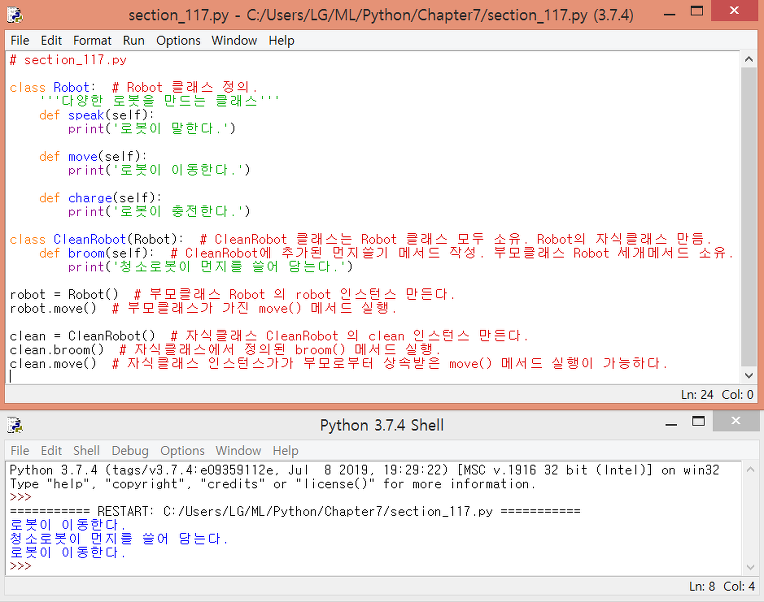Click the editor window title text

click(381, 15)
